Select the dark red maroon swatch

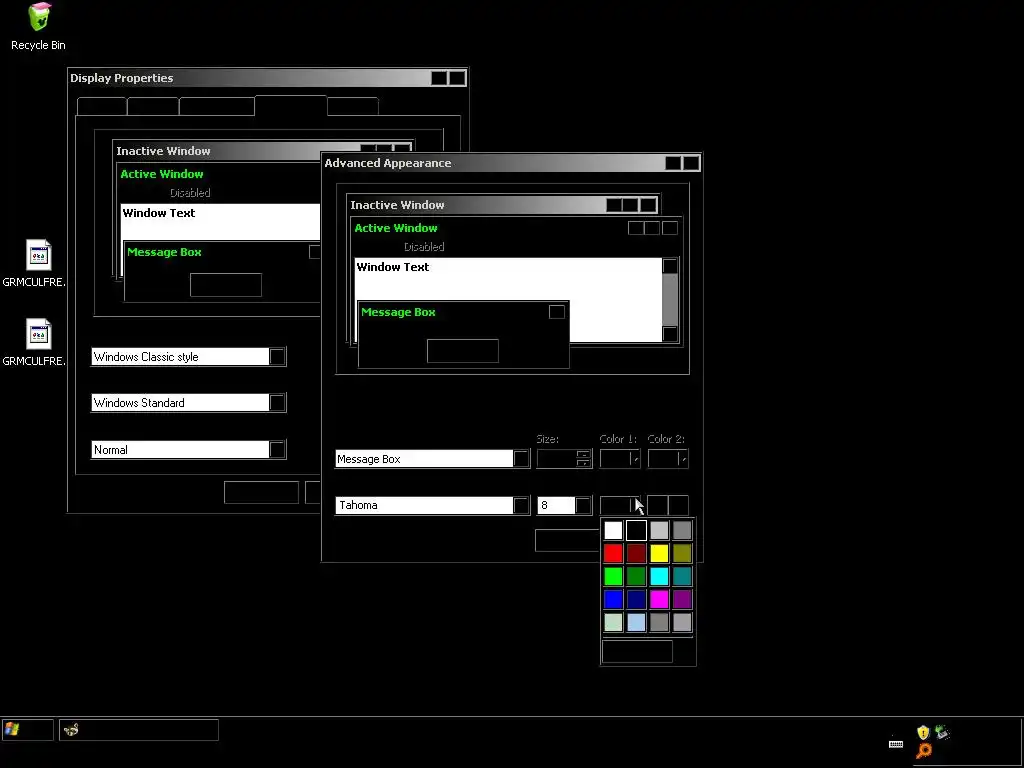coord(636,553)
